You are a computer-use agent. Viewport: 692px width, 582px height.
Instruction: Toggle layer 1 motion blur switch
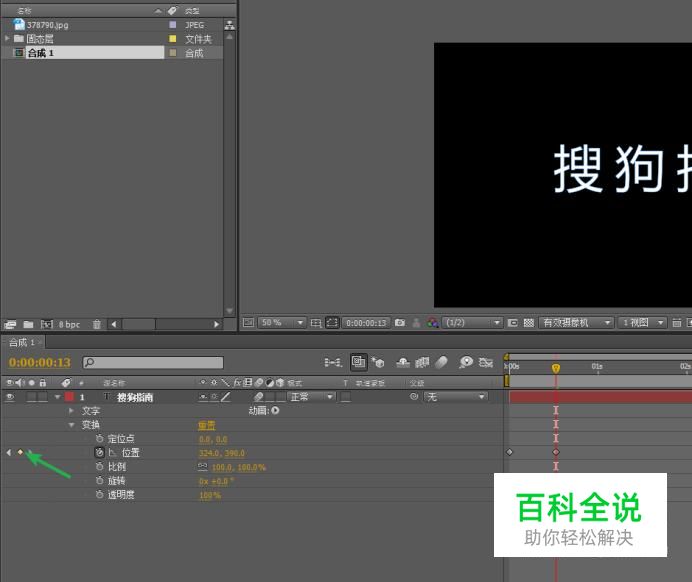click(259, 397)
